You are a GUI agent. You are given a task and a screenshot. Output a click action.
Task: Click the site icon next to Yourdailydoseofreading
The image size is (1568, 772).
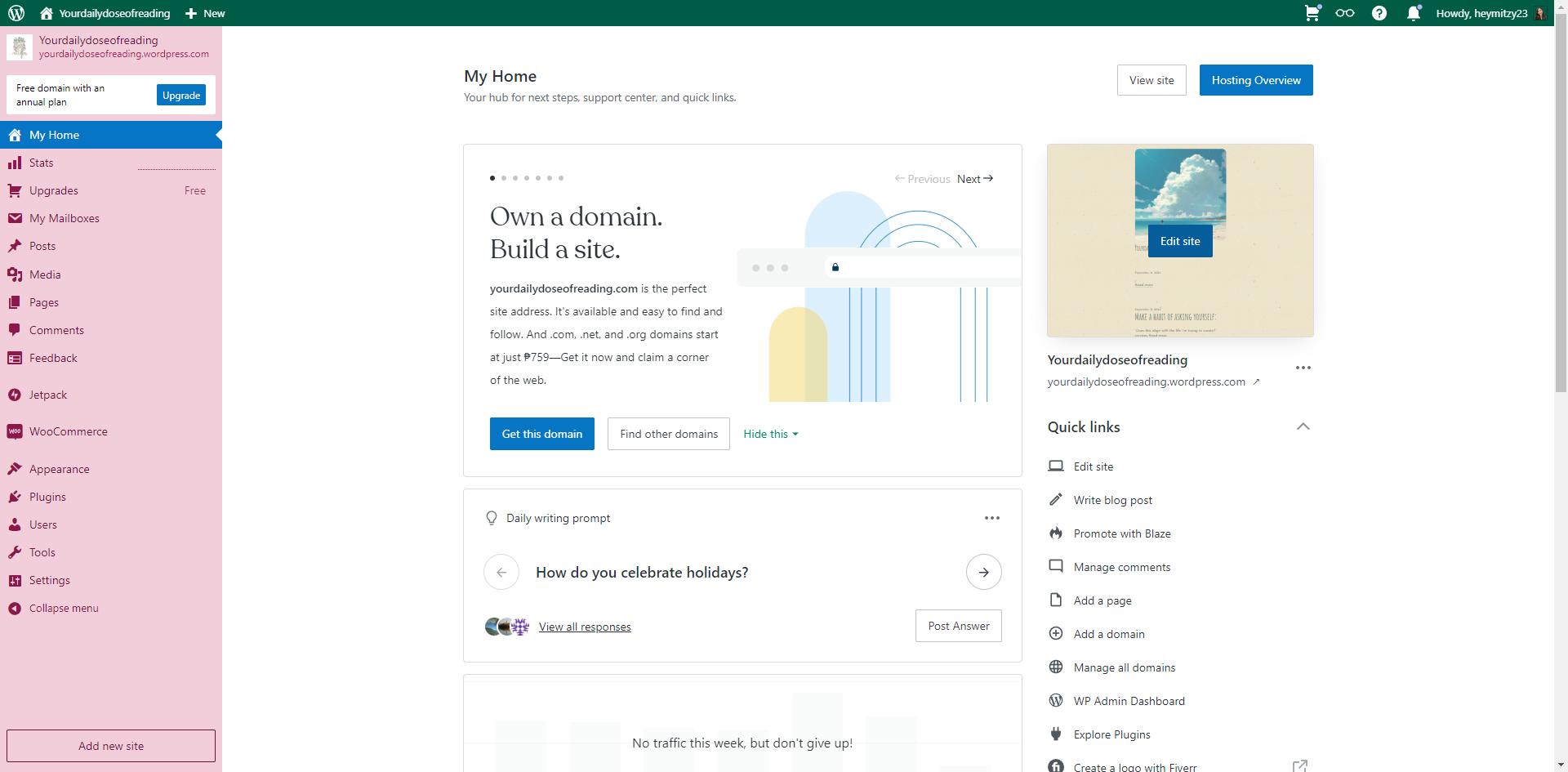pyautogui.click(x=20, y=47)
